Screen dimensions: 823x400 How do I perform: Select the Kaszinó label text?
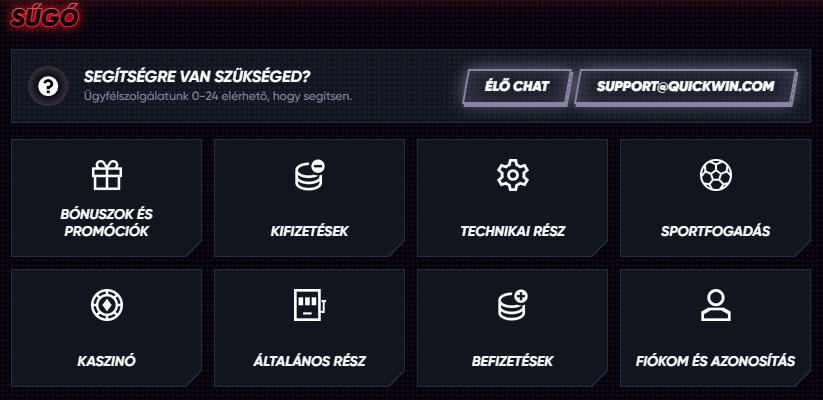pos(106,360)
